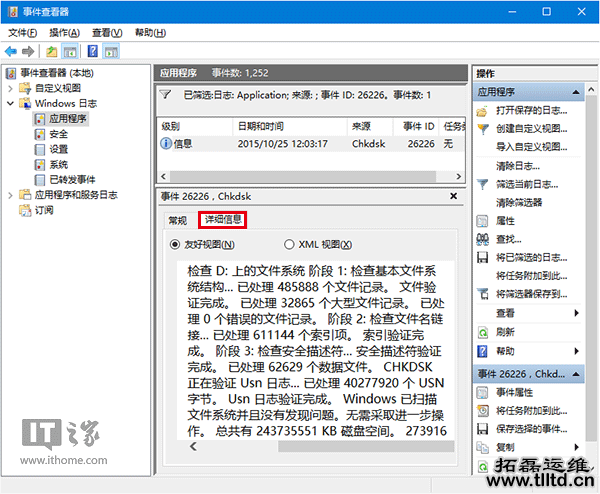This screenshot has height=494, width=600.
Task: Click the event list horizontal scrollbar track
Action: [302, 176]
